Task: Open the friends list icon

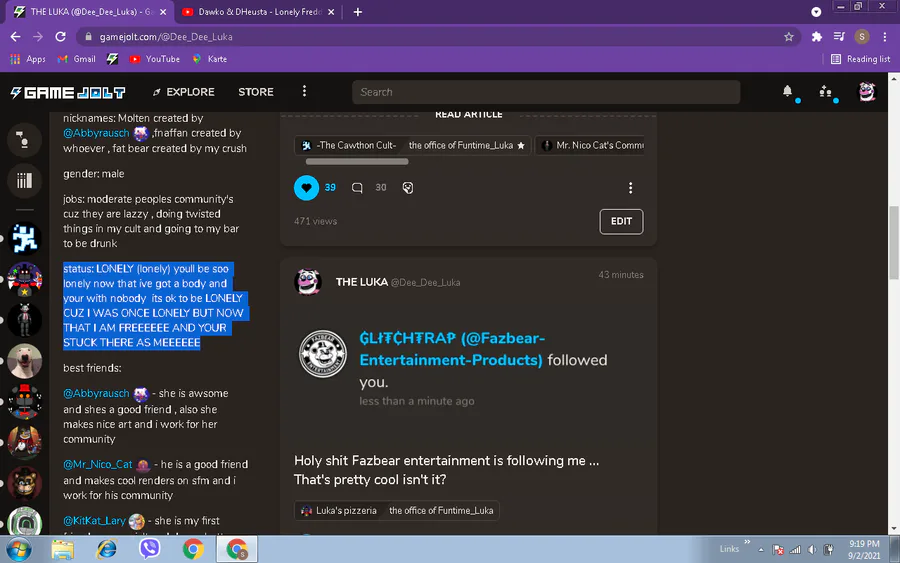Action: coord(825,91)
